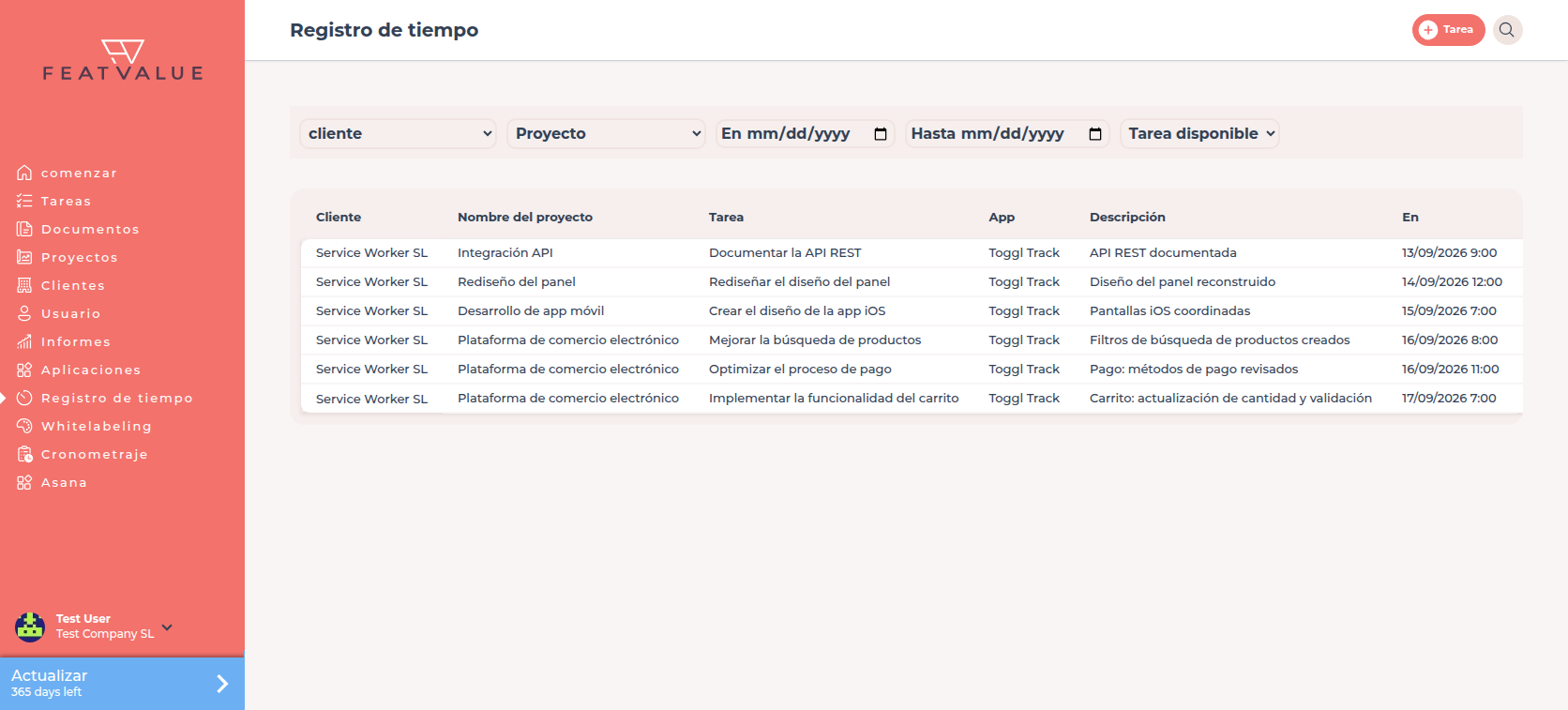The image size is (1568, 710).
Task: Click the Test User avatar
Action: pyautogui.click(x=30, y=627)
